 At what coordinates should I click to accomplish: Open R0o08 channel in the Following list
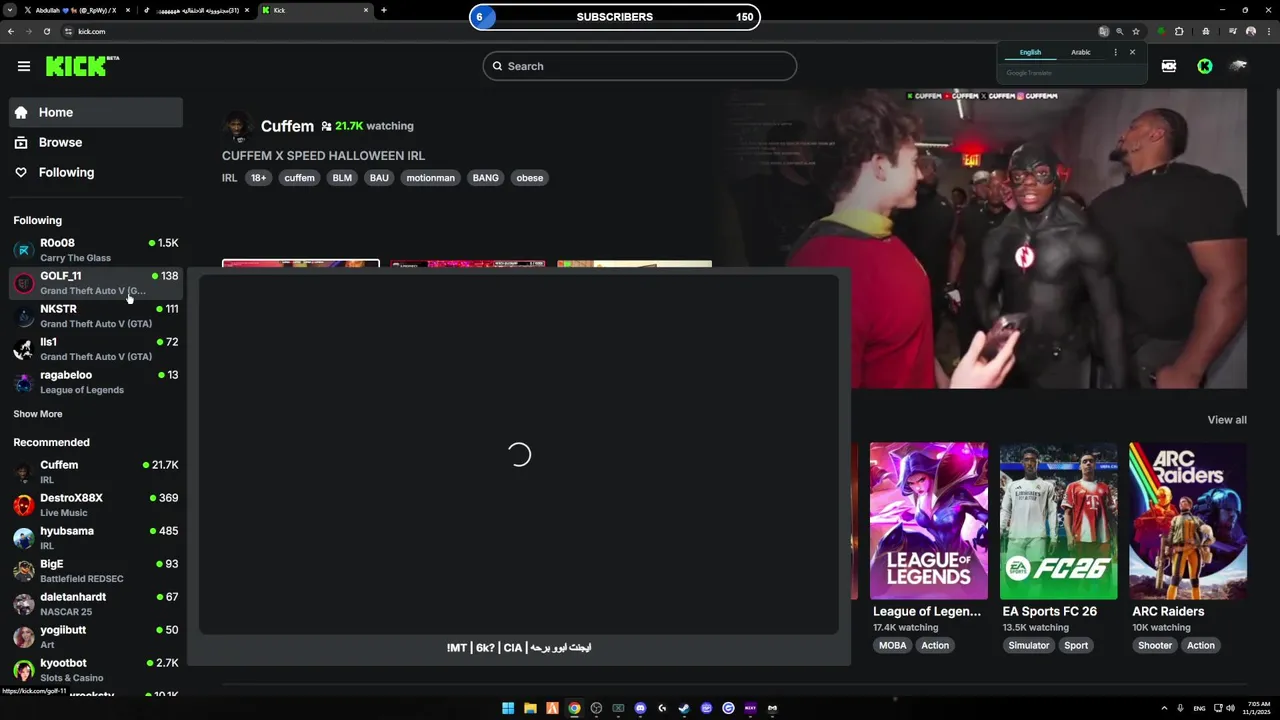[96, 250]
